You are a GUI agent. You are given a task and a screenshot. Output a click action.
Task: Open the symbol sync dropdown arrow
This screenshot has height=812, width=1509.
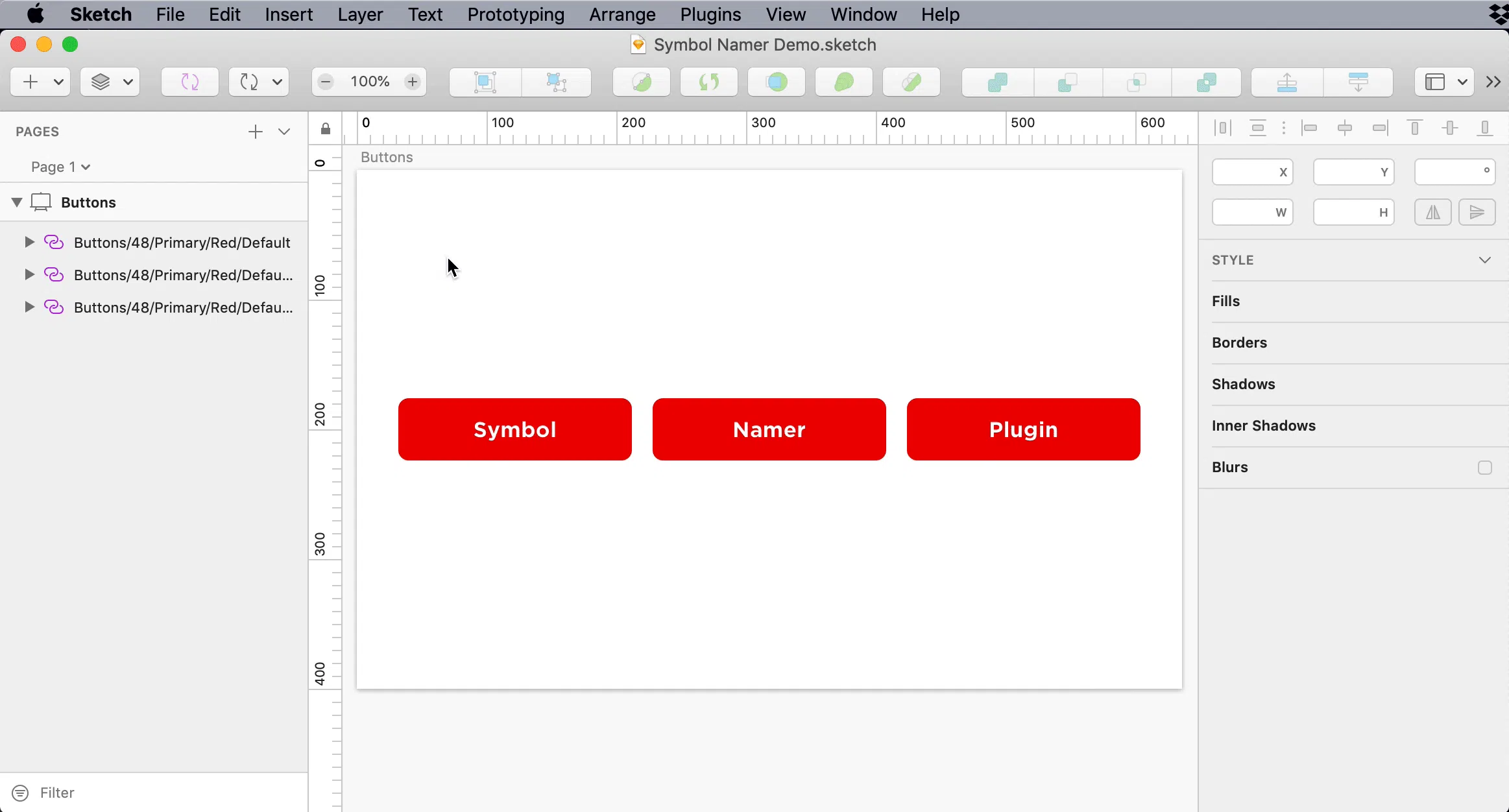[x=277, y=82]
